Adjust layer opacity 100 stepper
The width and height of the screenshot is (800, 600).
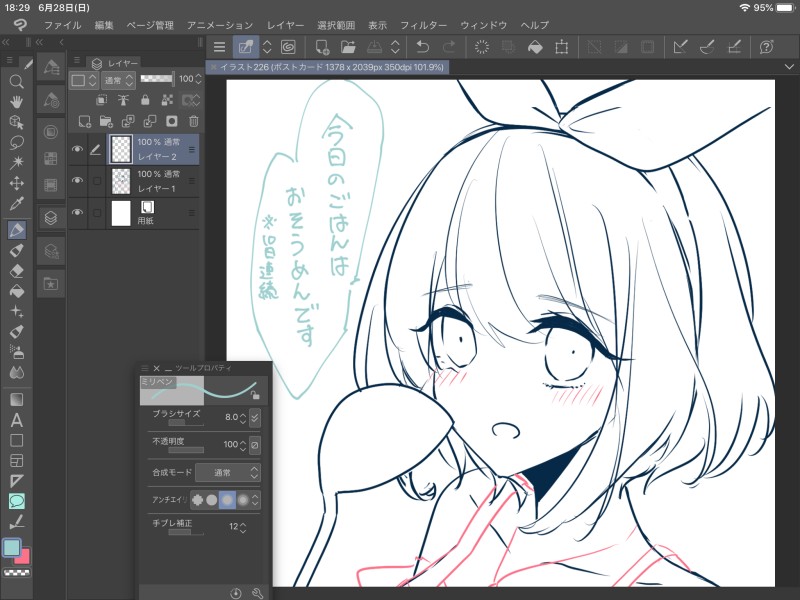point(198,79)
